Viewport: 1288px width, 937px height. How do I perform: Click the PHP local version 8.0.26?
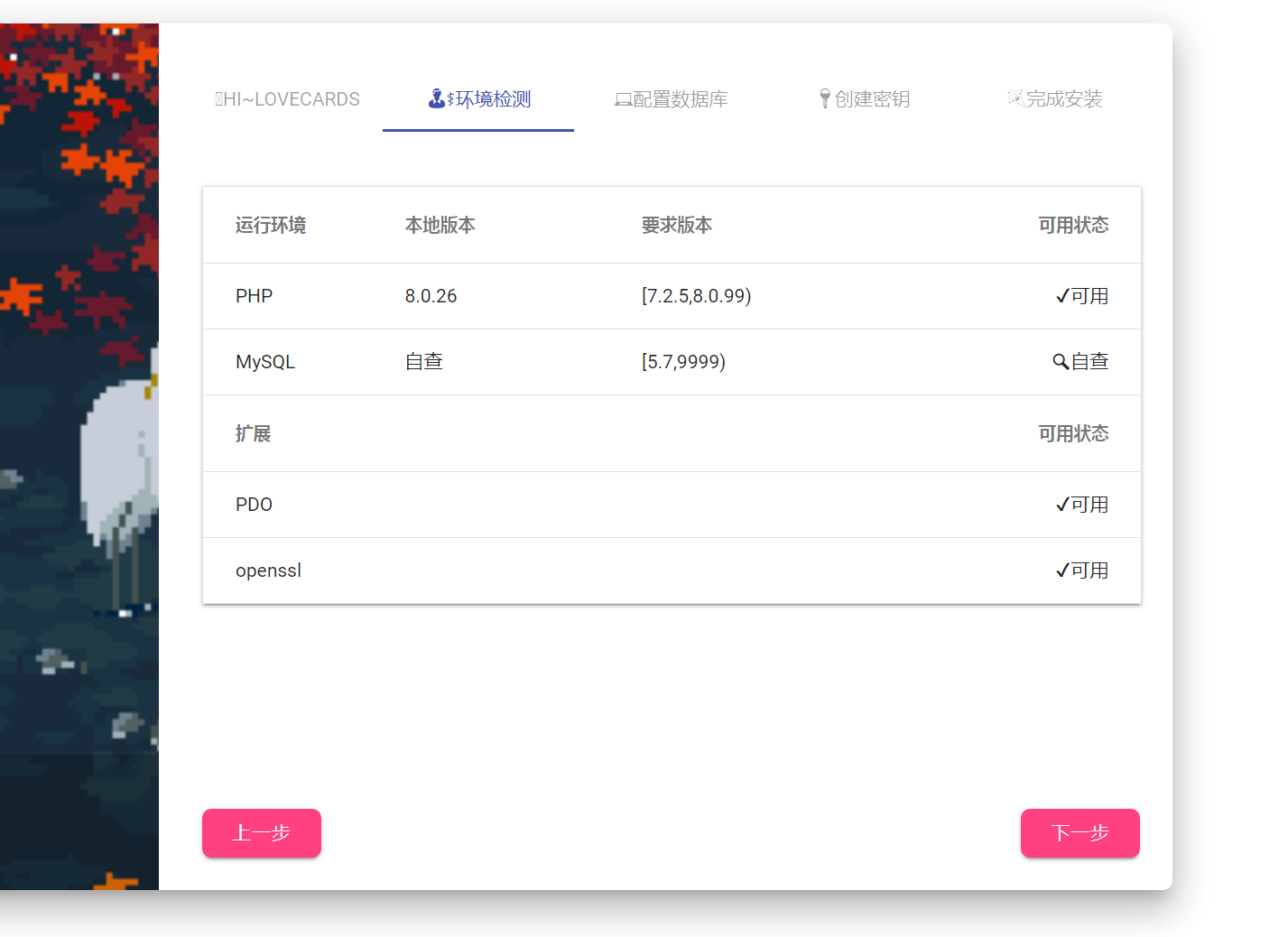pyautogui.click(x=431, y=296)
